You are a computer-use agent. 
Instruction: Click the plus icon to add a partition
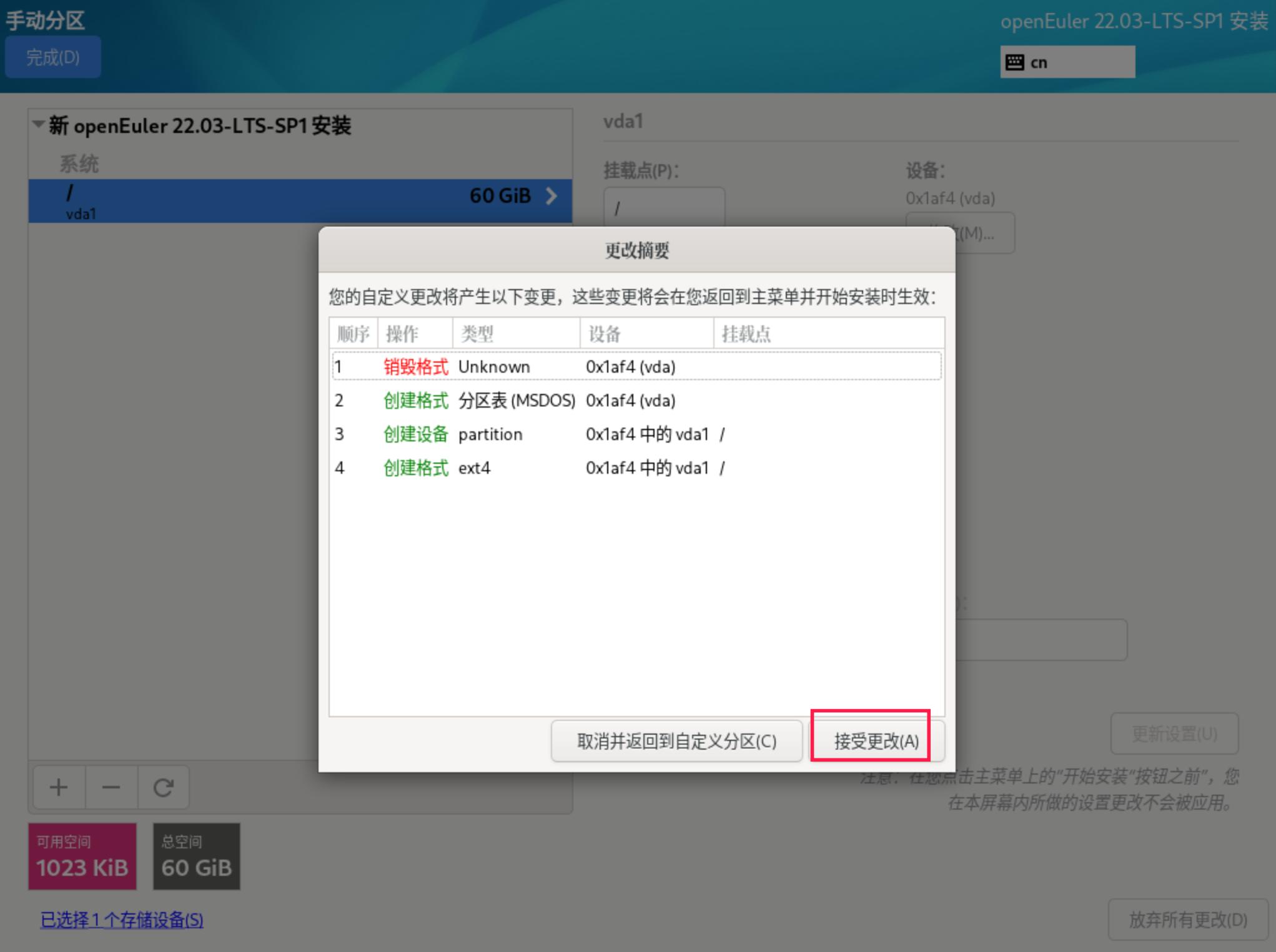pyautogui.click(x=58, y=786)
